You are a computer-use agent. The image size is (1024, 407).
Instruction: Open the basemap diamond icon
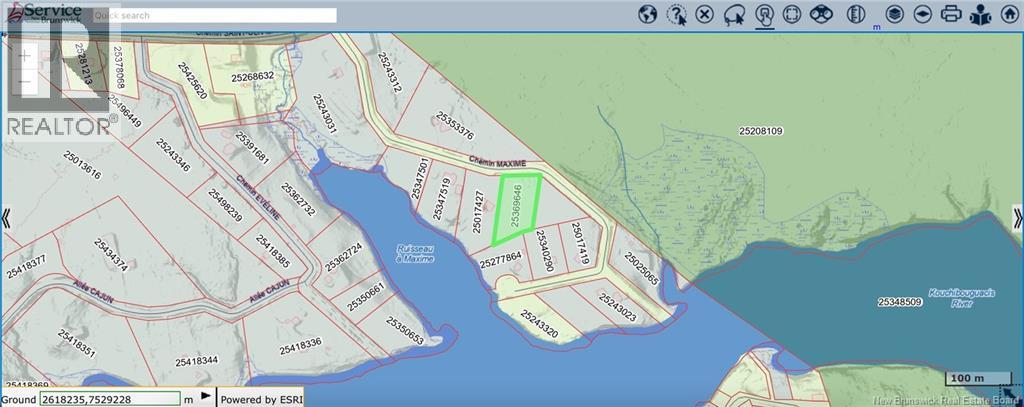click(x=922, y=14)
